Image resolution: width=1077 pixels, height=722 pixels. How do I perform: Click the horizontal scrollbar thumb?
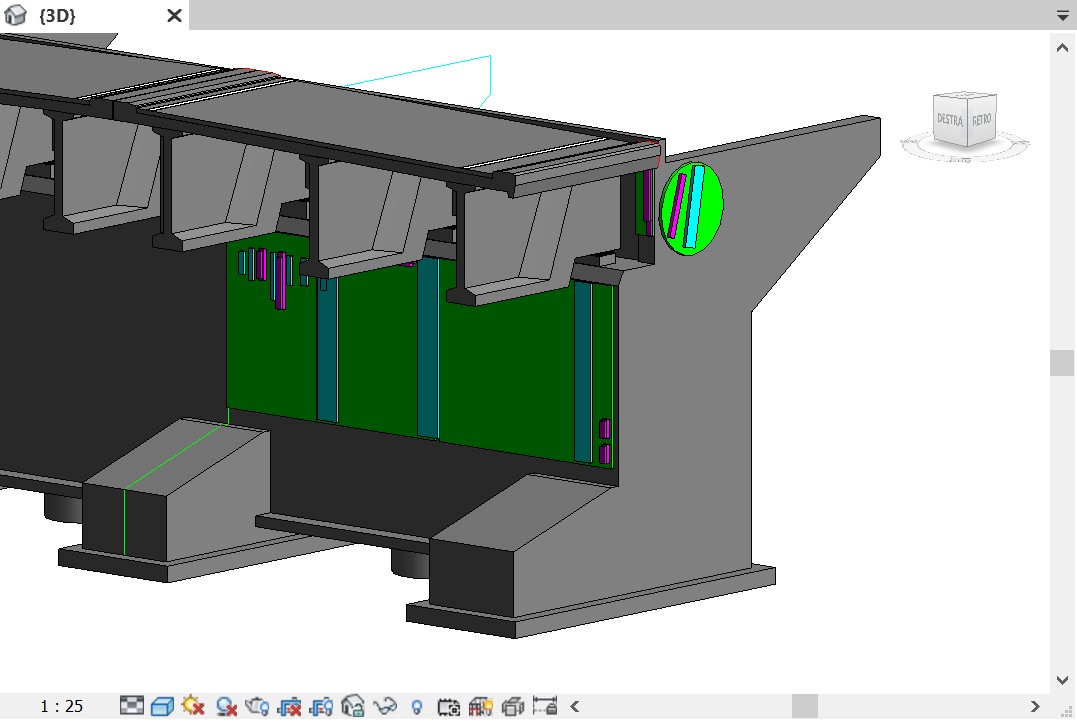coord(804,706)
